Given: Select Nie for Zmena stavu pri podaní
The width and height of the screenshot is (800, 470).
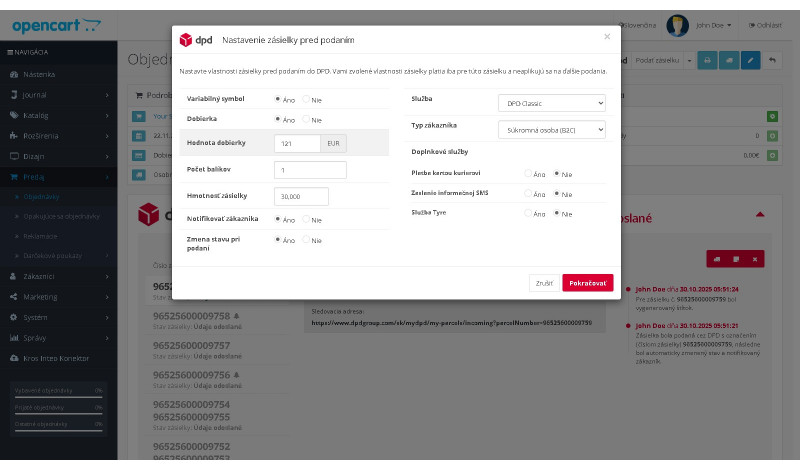Looking at the screenshot, I should tap(306, 239).
